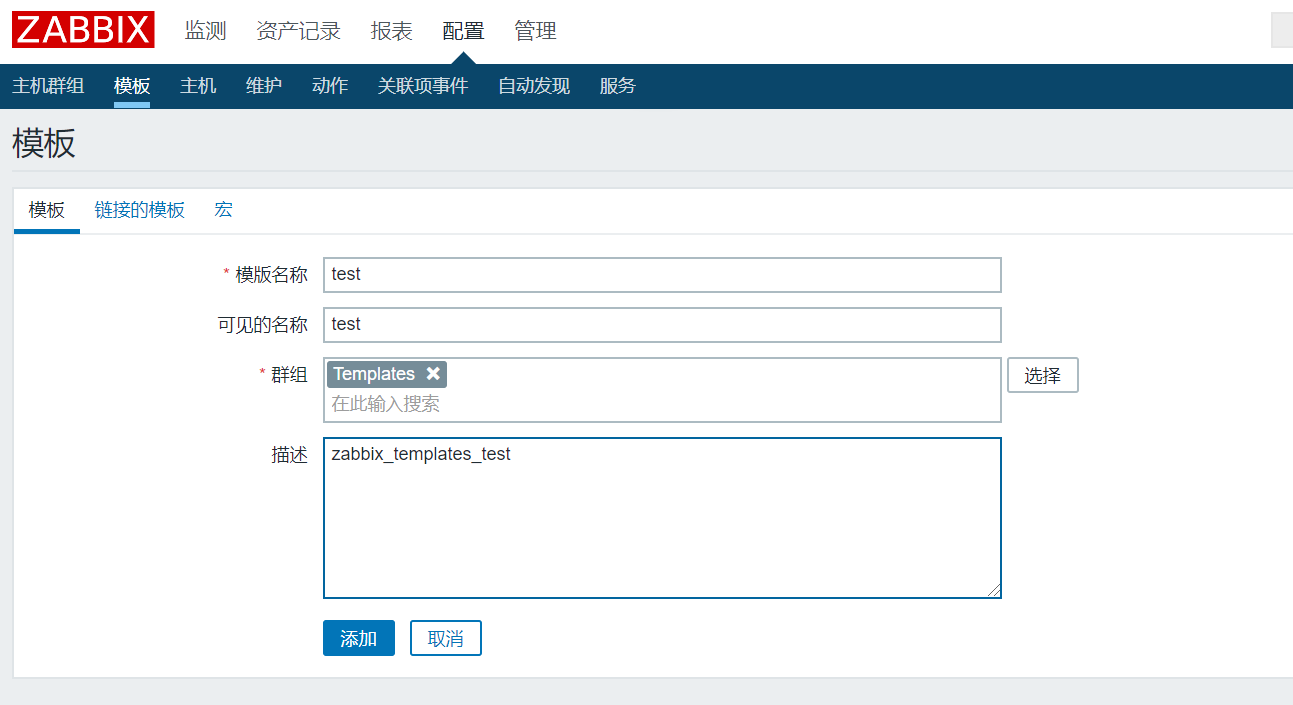Go to 关联项事件 submenu

click(x=423, y=86)
